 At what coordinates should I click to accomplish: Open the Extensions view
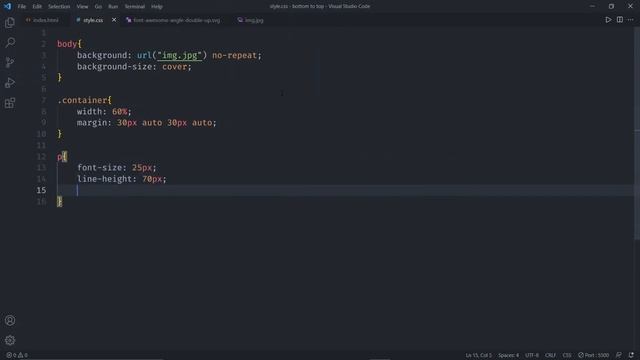(10, 103)
